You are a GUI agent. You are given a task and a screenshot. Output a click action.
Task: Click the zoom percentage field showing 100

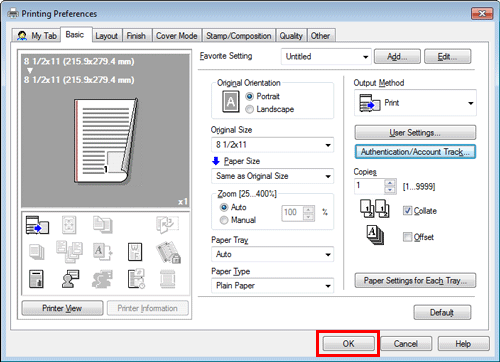tap(293, 213)
